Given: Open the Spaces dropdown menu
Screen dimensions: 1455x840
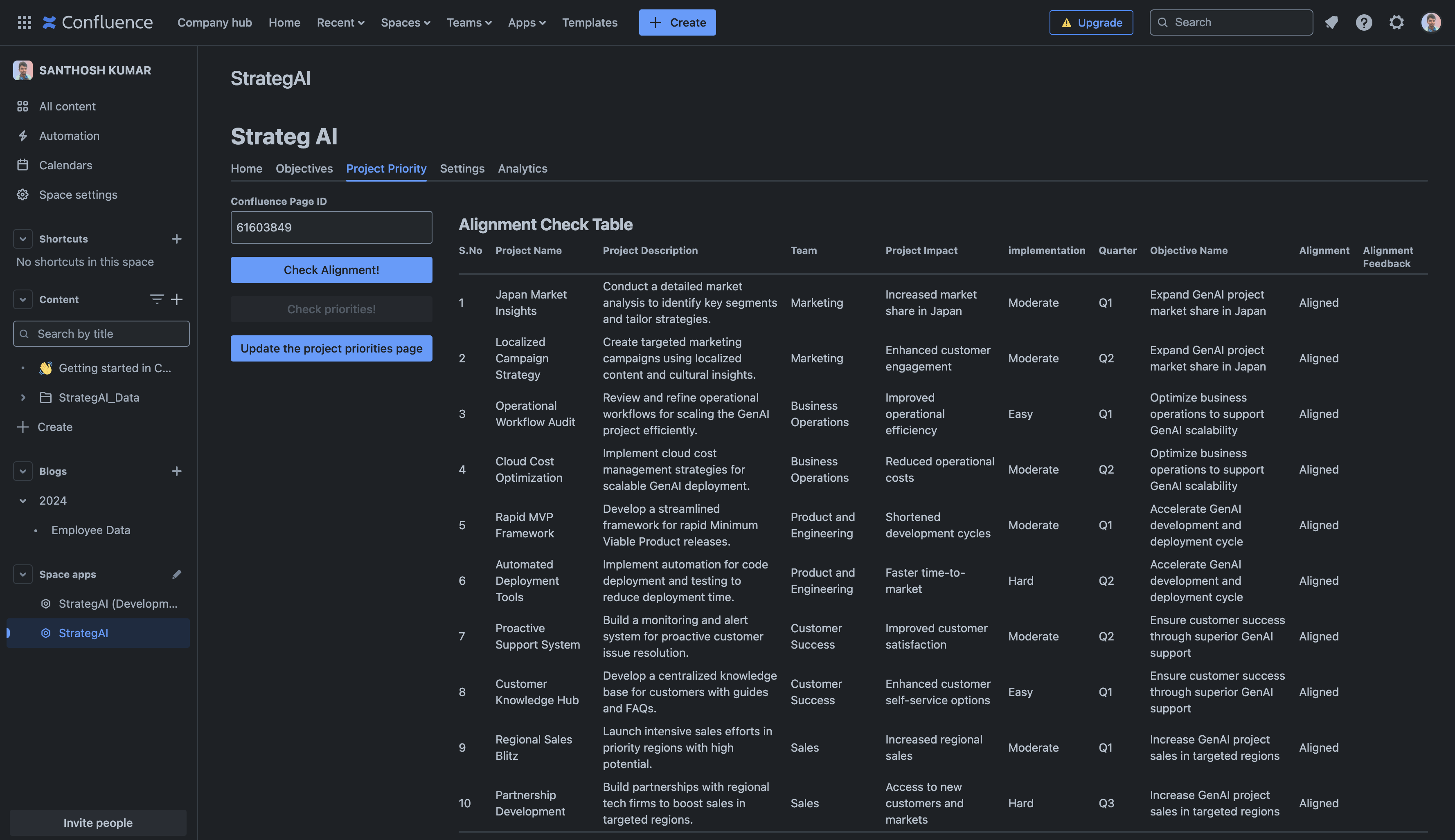Looking at the screenshot, I should (405, 22).
